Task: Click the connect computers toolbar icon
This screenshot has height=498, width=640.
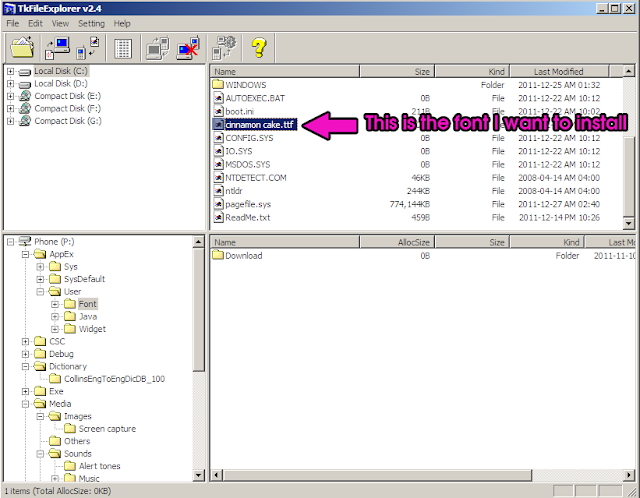Action: 158,49
